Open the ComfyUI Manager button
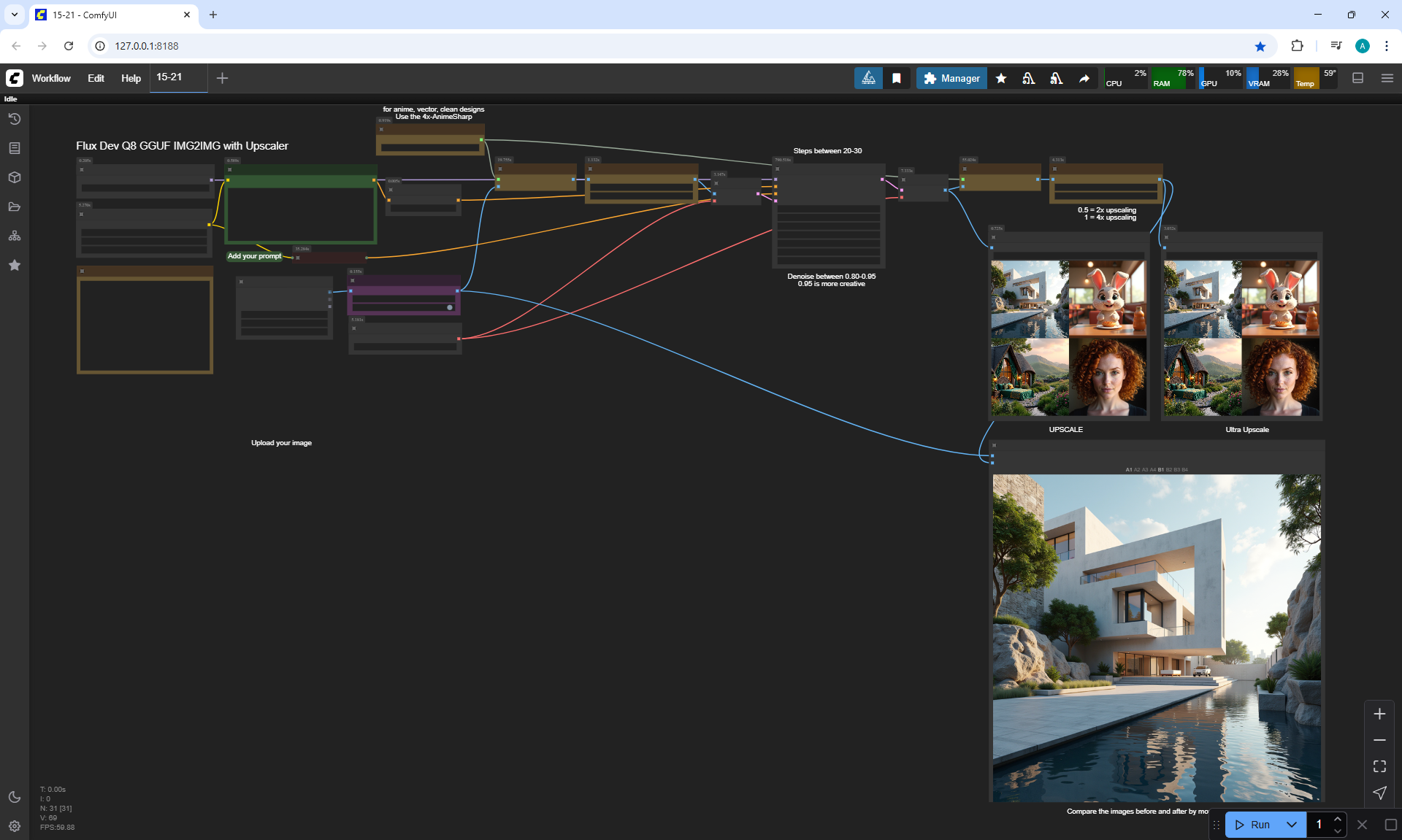 951,78
